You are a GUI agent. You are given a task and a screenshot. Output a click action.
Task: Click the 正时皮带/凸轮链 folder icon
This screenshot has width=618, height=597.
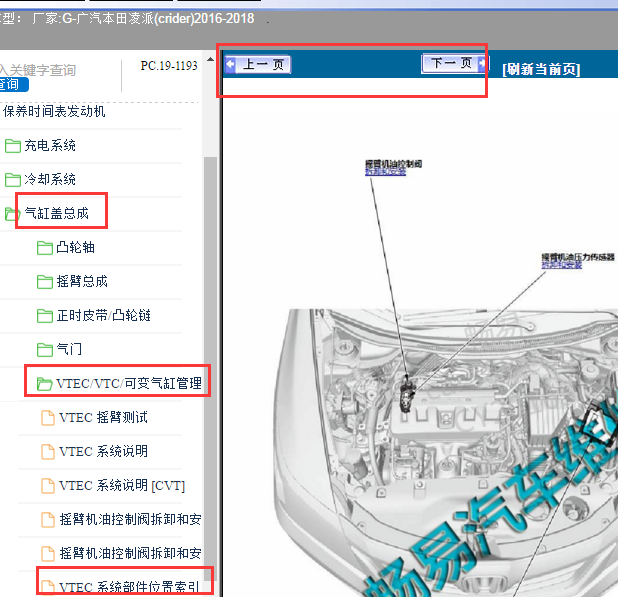[45, 316]
